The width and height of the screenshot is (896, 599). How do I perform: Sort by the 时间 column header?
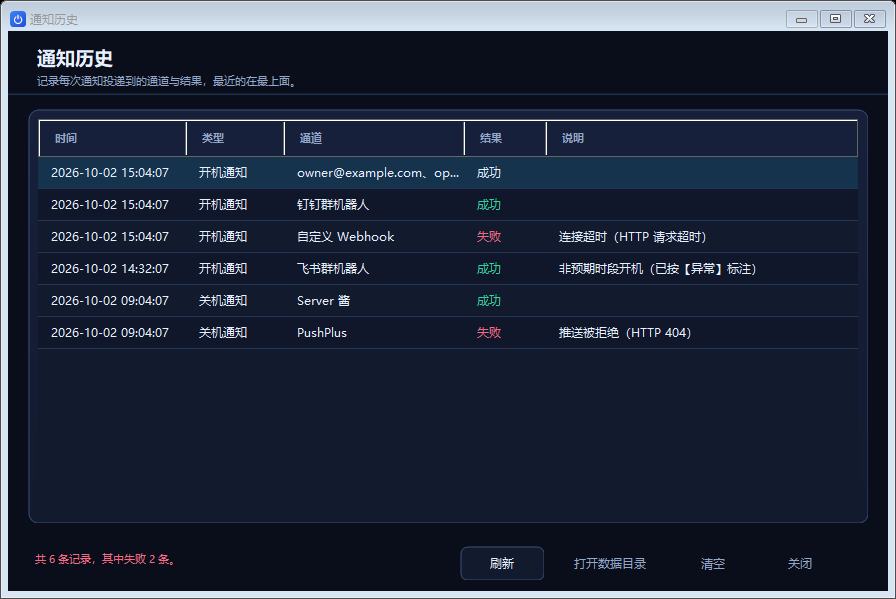[x=113, y=138]
